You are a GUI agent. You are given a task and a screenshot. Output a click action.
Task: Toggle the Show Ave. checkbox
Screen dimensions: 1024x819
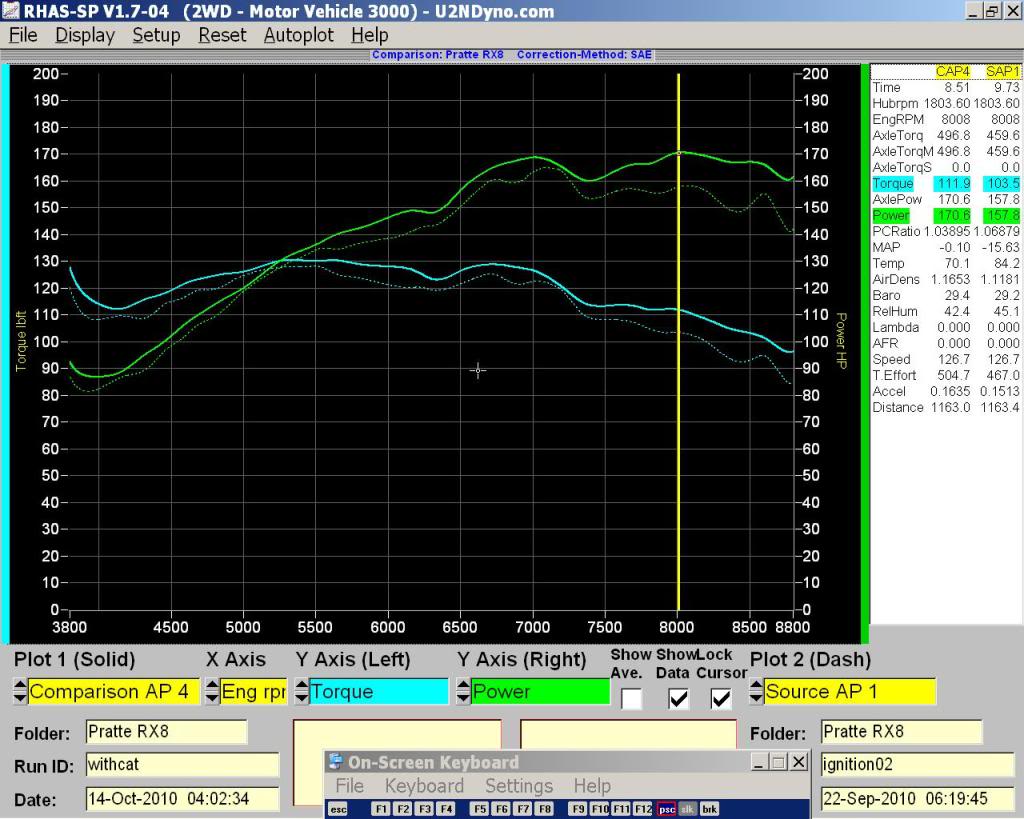pyautogui.click(x=631, y=699)
